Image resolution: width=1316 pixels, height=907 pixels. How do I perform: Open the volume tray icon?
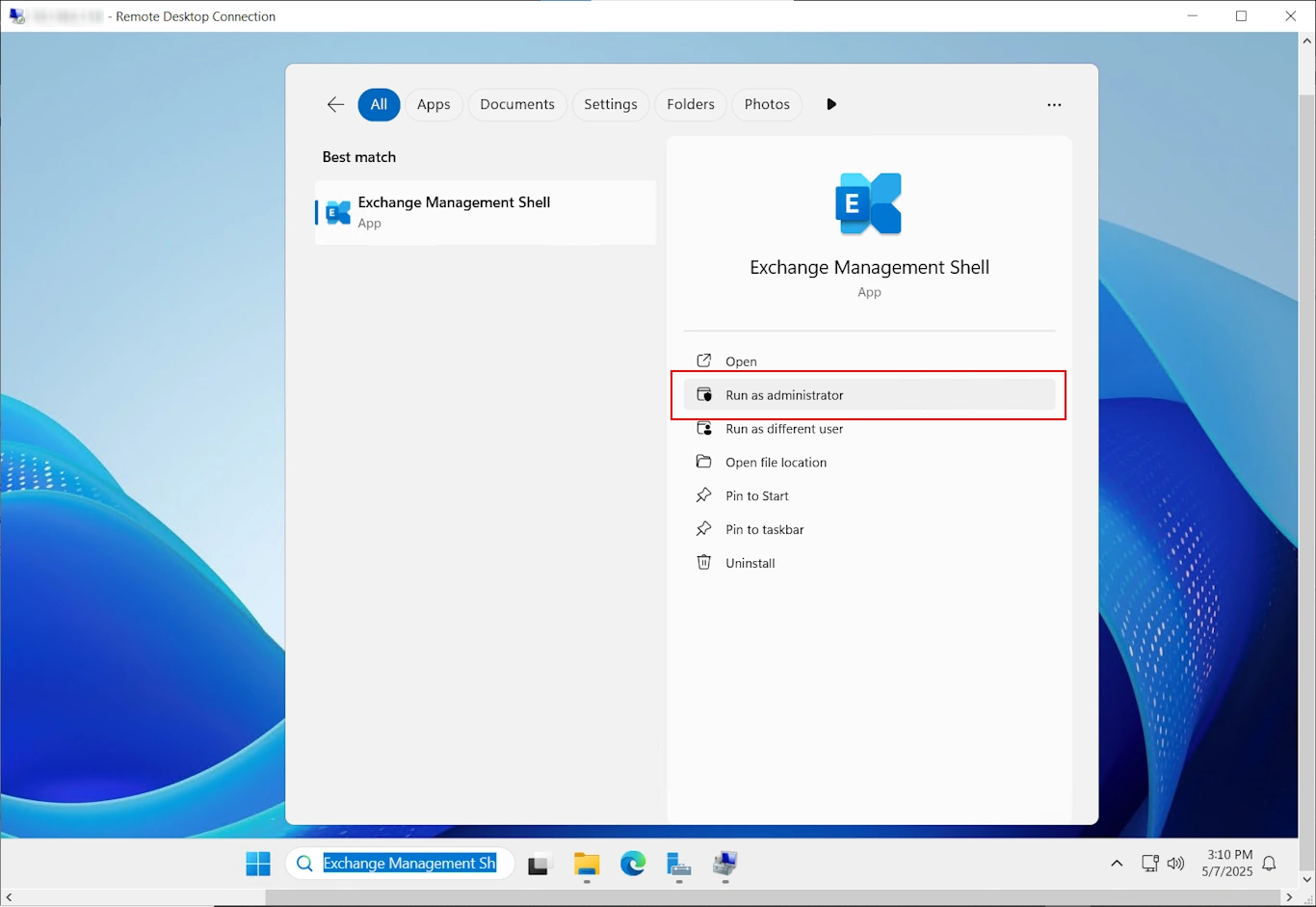click(1175, 864)
